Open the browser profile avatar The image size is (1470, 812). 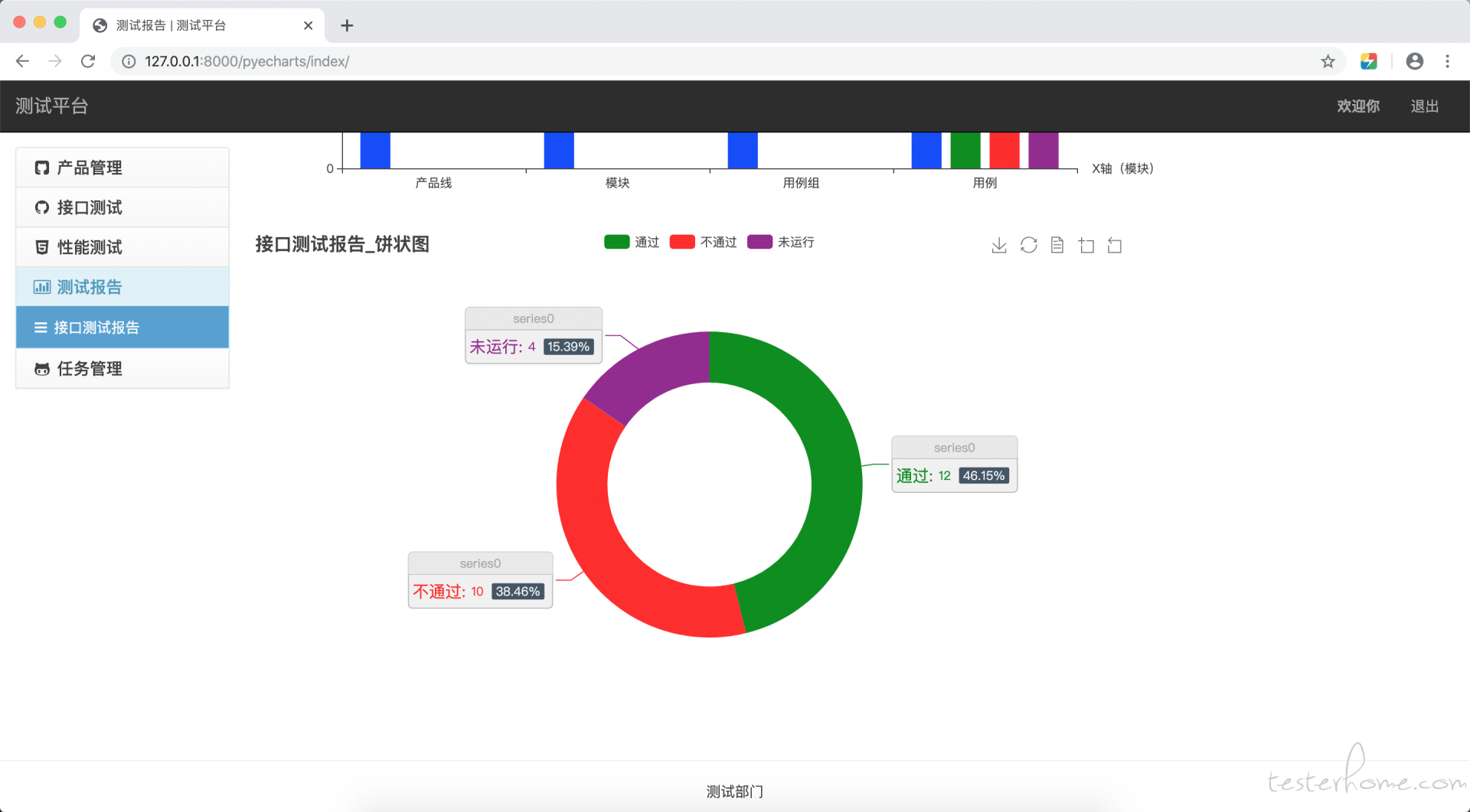[1415, 61]
